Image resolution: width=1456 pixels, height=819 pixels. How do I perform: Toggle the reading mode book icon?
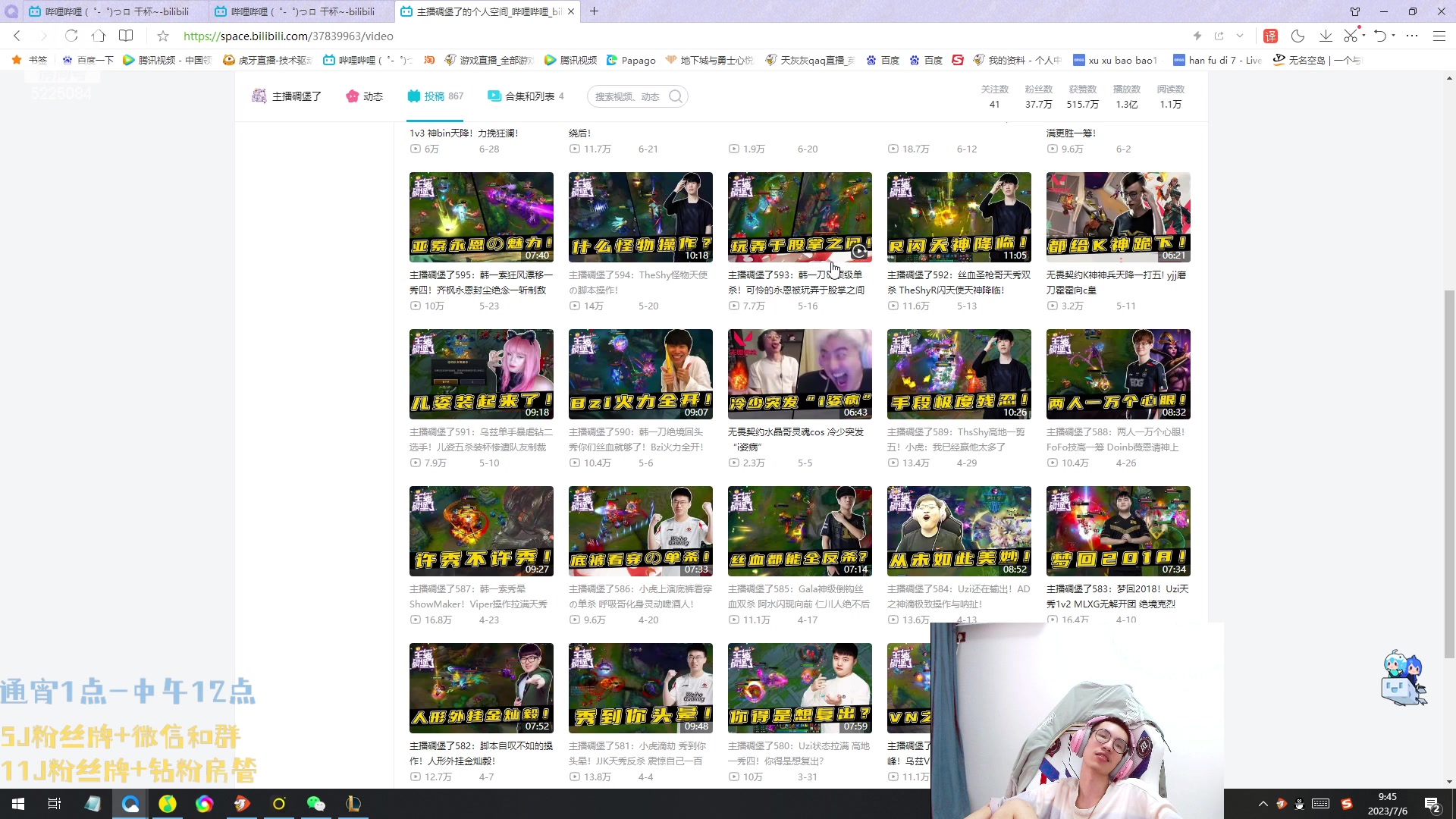click(126, 36)
